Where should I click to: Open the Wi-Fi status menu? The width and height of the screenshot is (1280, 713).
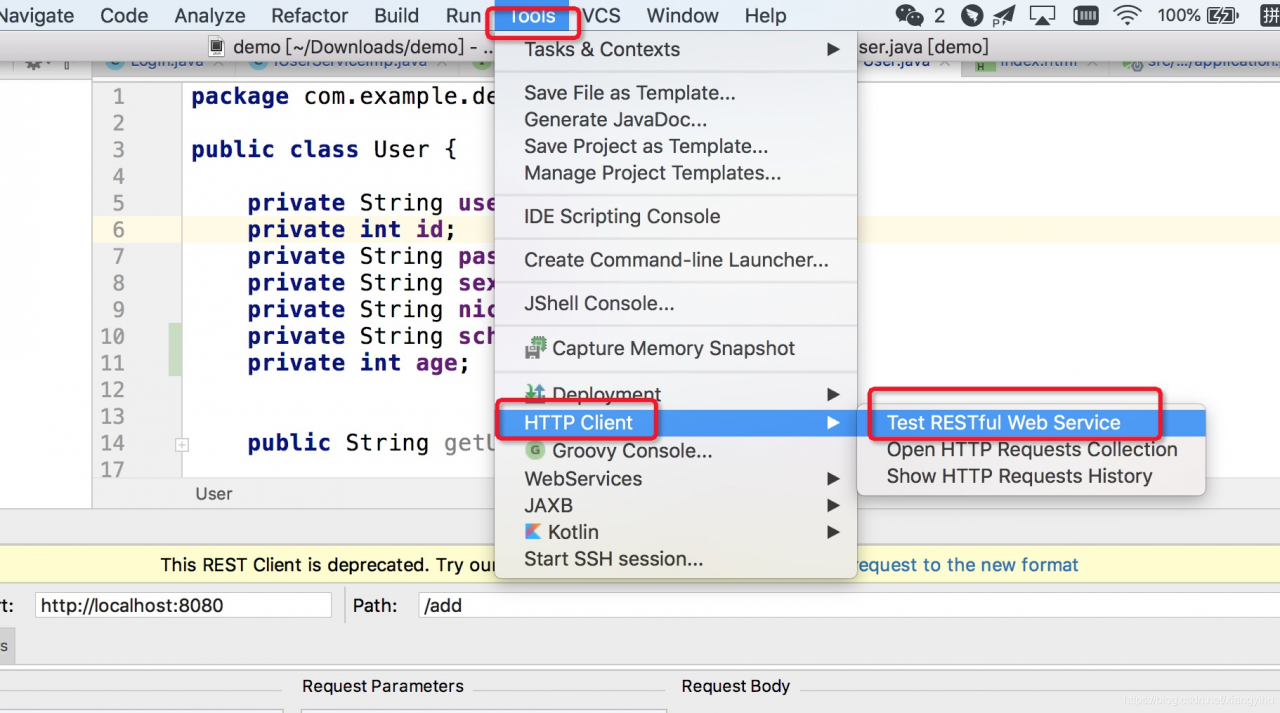click(x=1128, y=15)
